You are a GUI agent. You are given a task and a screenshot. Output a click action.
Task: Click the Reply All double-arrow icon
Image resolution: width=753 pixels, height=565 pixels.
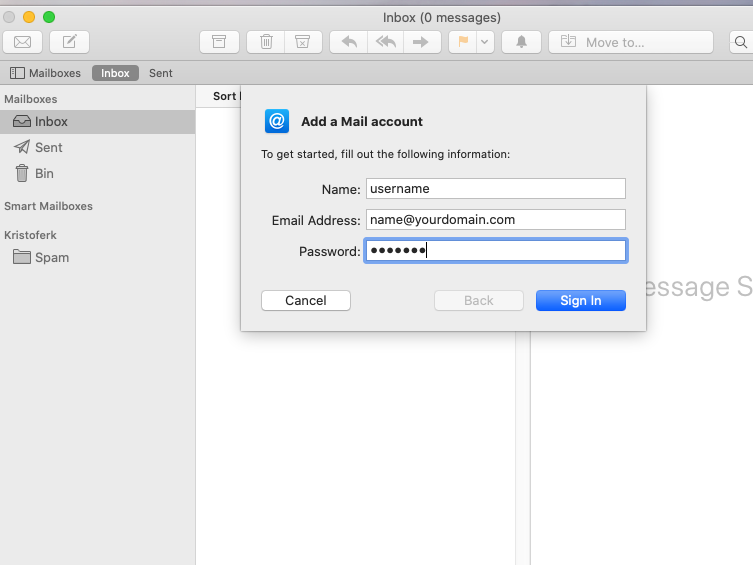[385, 42]
